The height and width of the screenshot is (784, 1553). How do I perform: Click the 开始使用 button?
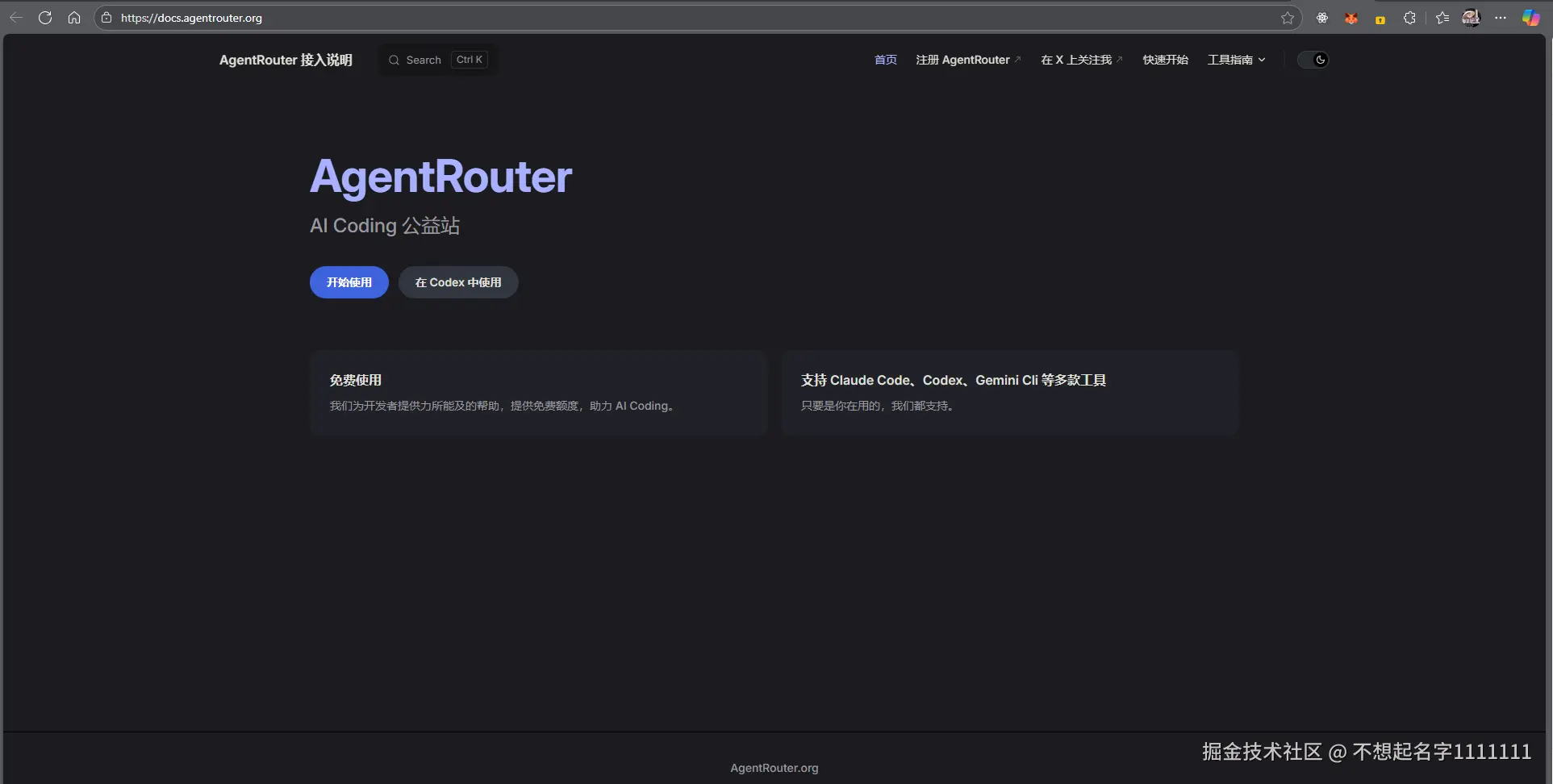pos(349,282)
